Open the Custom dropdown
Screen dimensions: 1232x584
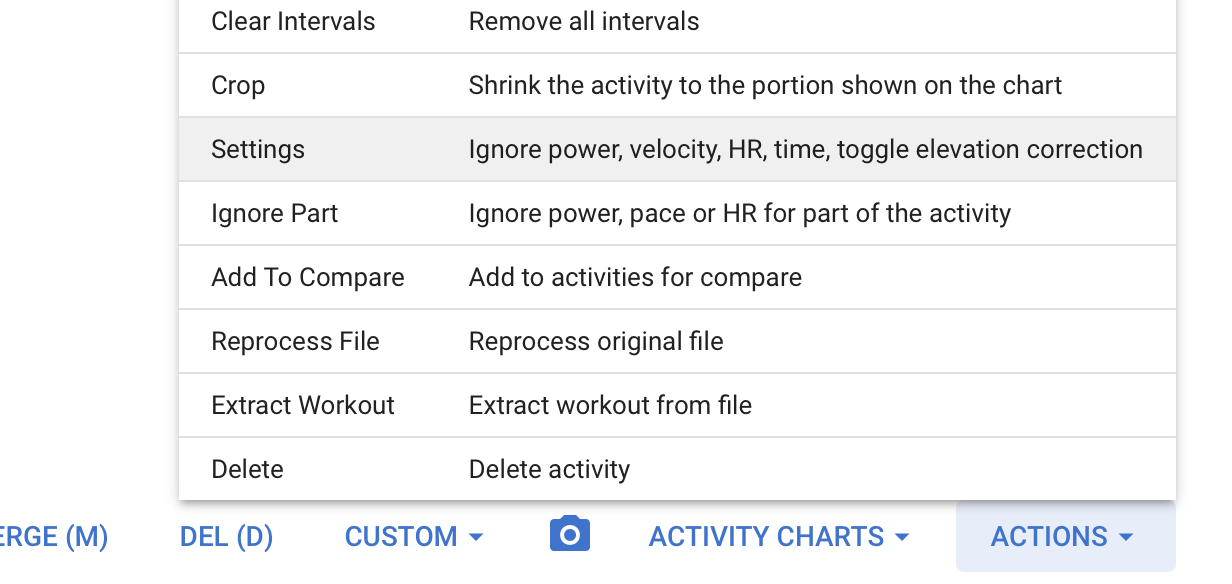coord(414,537)
